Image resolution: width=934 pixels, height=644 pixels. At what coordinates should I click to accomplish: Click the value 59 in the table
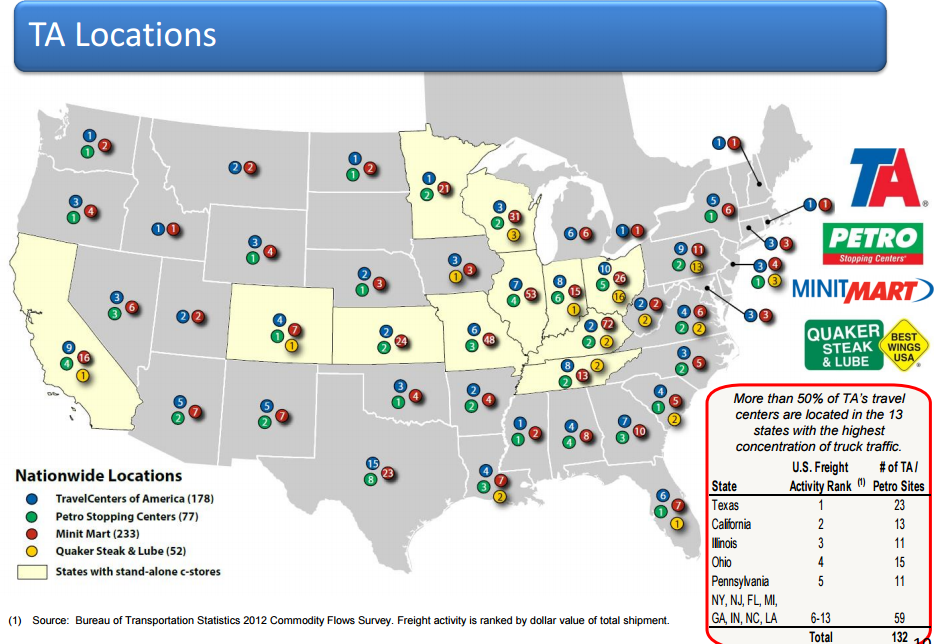[899, 618]
